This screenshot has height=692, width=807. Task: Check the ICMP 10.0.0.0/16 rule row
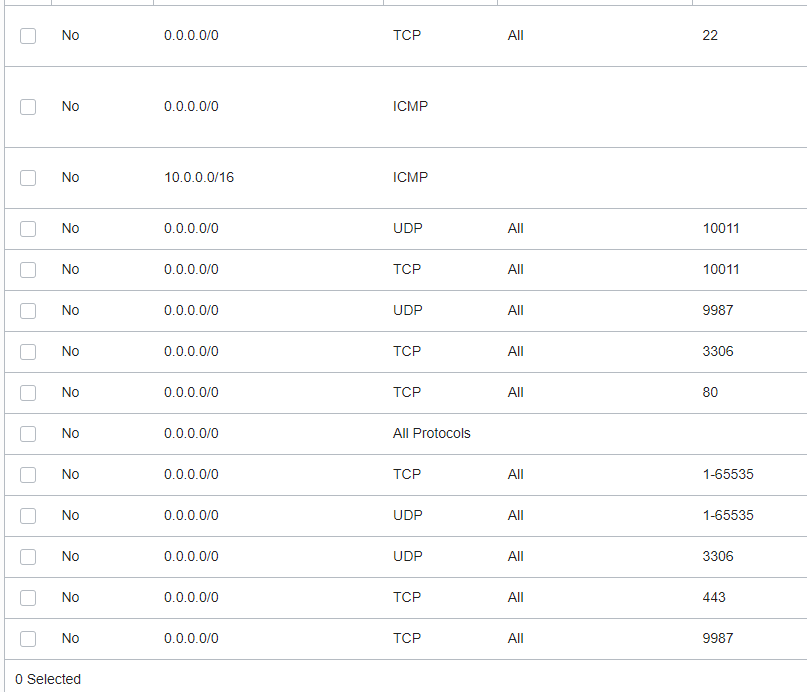click(x=28, y=178)
